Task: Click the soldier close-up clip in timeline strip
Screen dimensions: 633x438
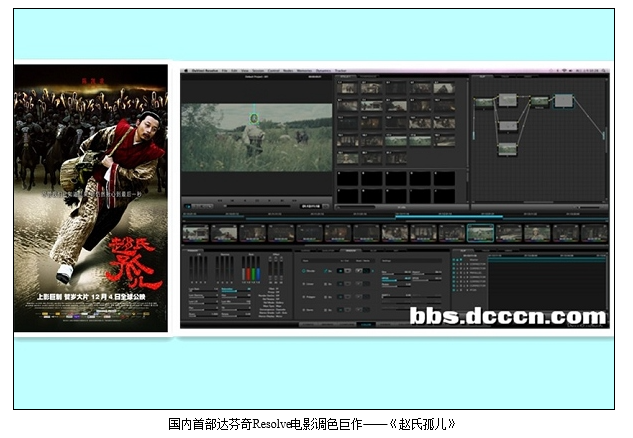Action: pos(537,233)
